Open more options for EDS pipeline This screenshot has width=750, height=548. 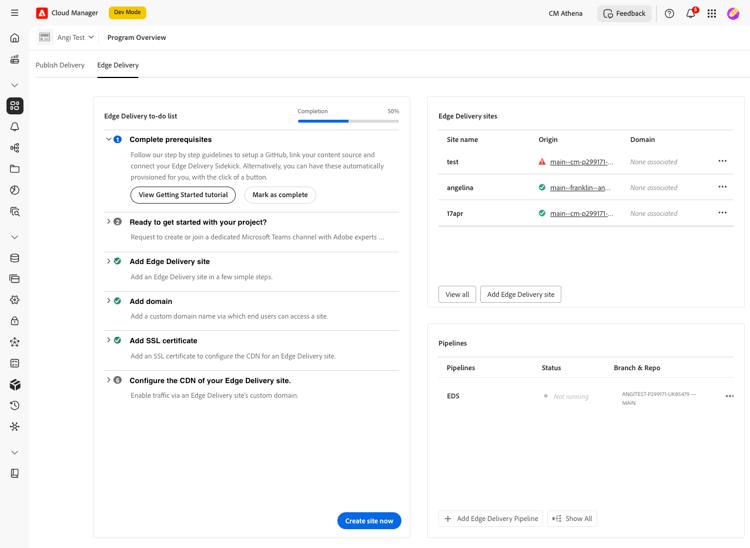pos(729,396)
